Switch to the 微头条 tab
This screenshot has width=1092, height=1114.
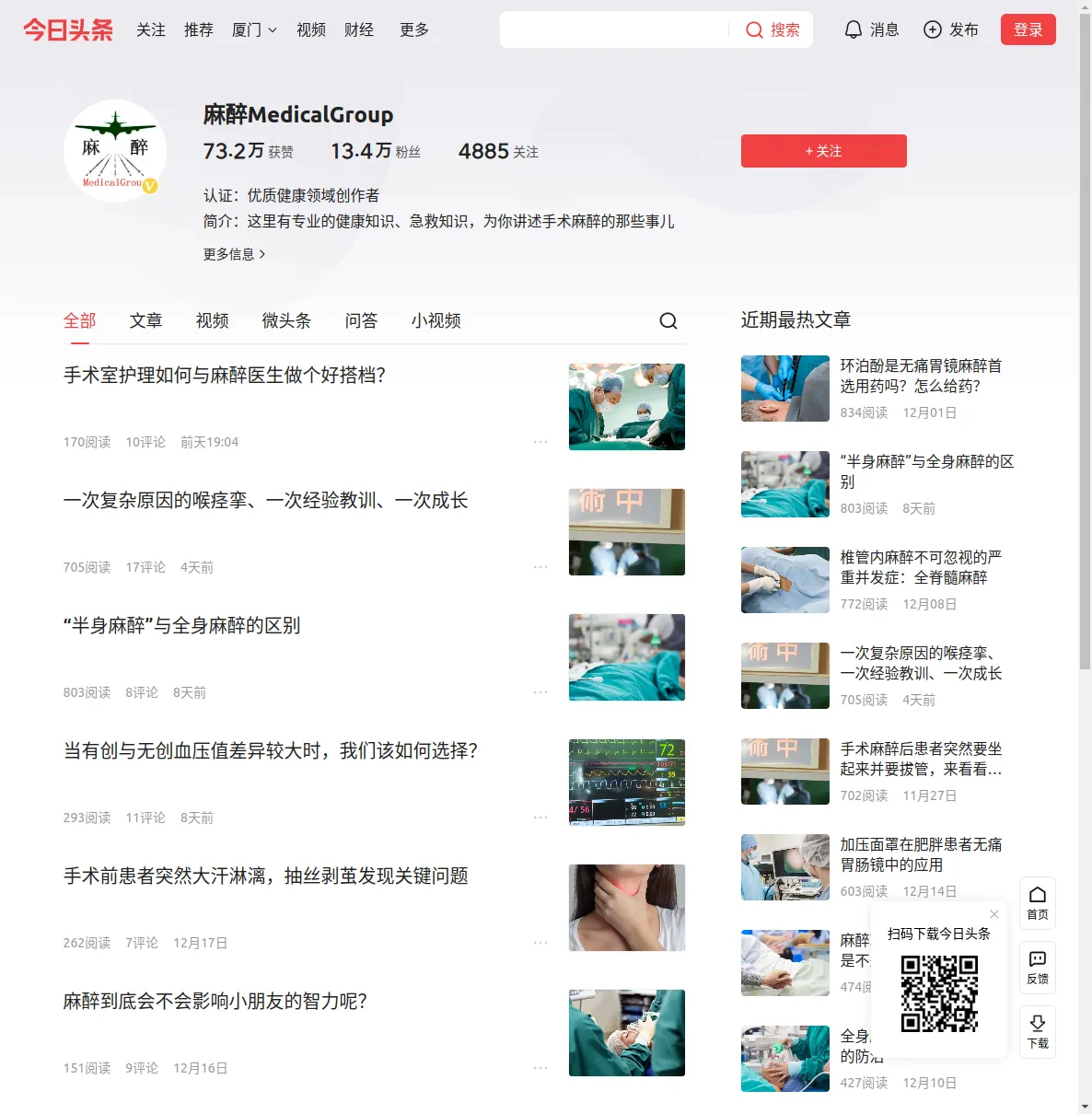point(287,320)
